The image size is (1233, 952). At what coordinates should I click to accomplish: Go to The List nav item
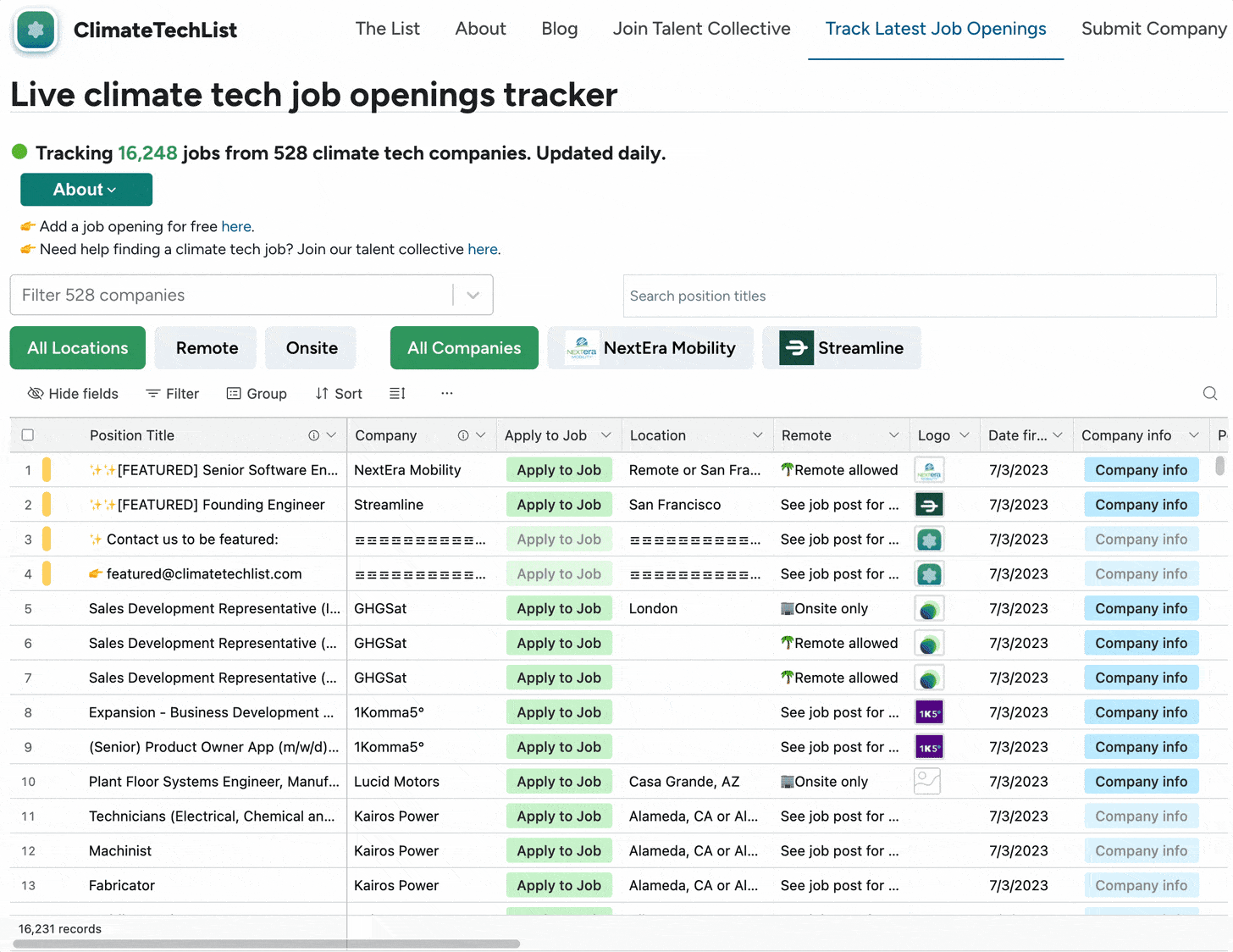click(388, 29)
